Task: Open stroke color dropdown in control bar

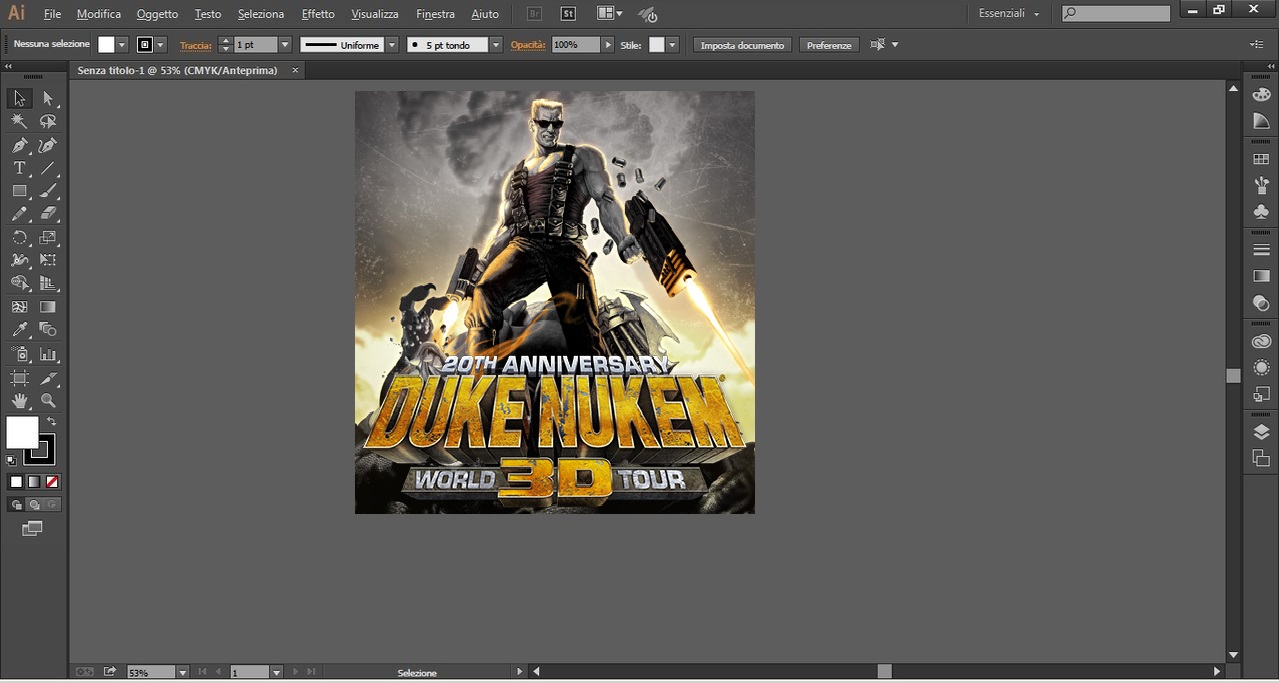Action: 160,45
